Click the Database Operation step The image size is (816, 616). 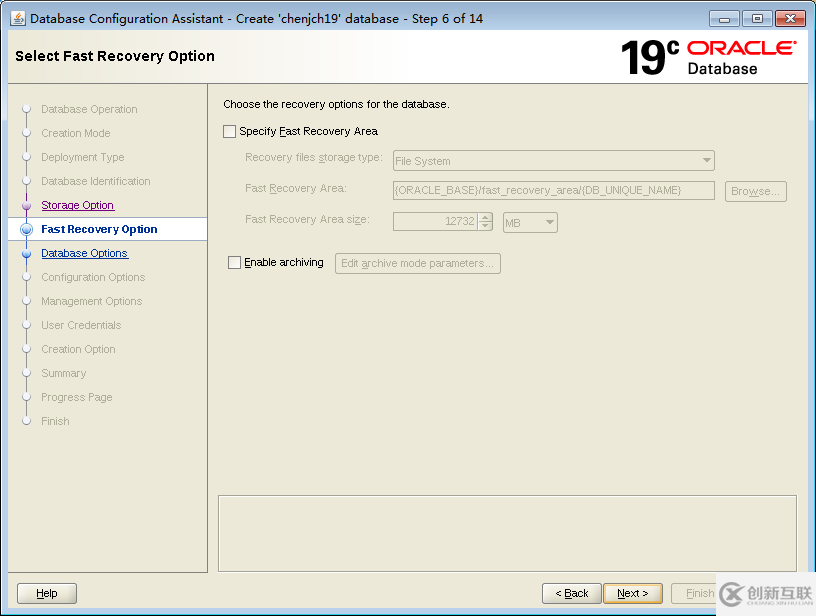click(89, 109)
